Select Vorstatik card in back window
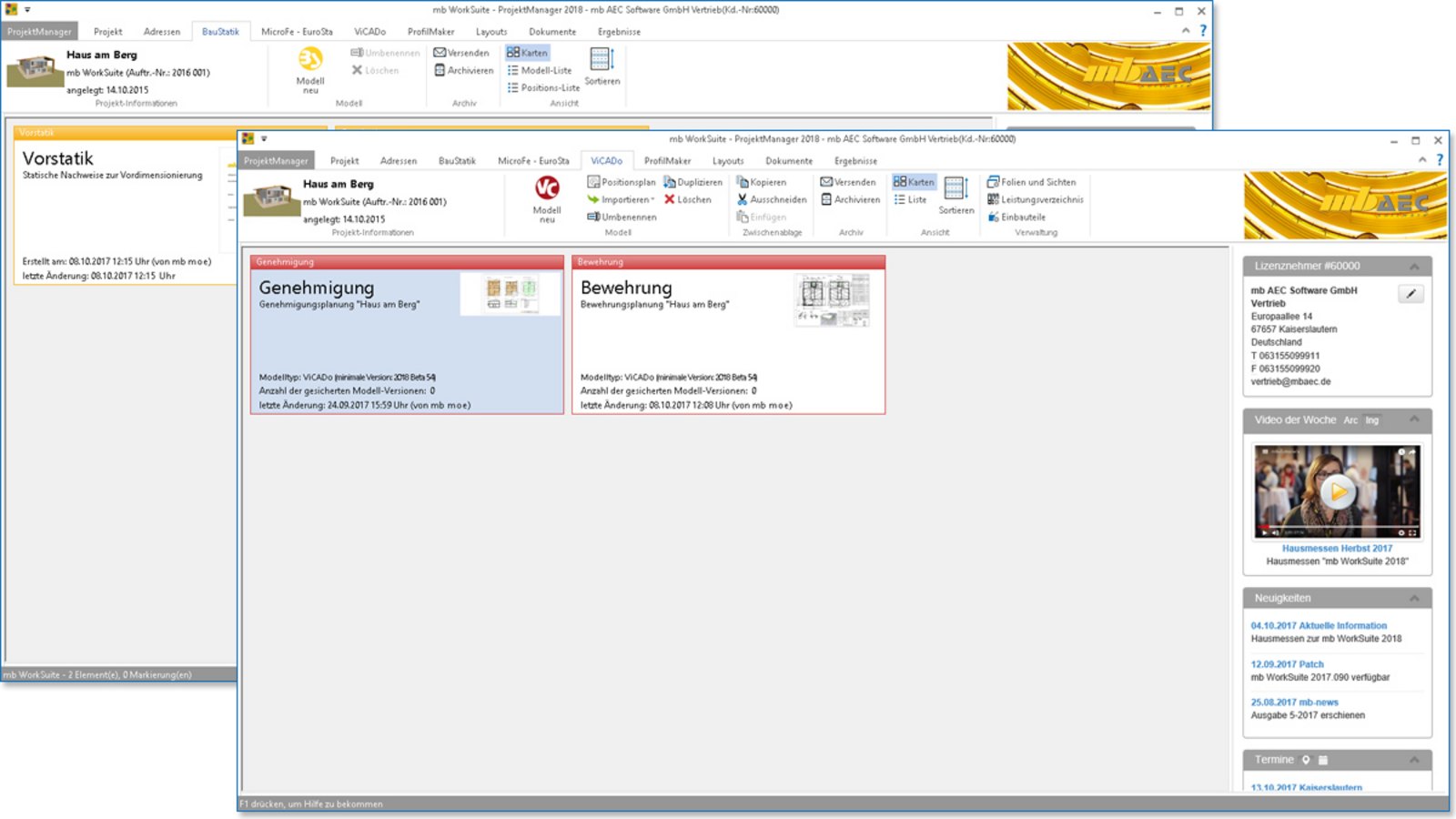 pos(126,206)
